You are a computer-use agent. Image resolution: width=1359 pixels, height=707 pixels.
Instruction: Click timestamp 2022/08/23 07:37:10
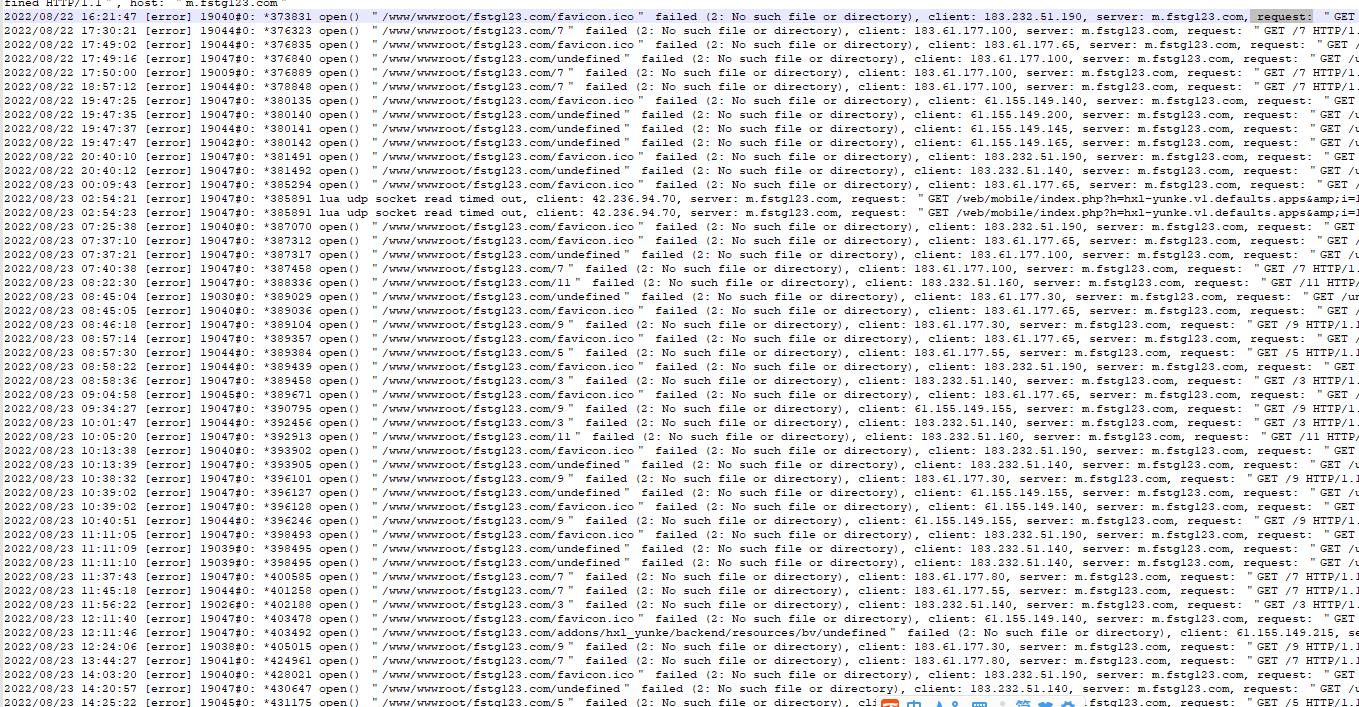click(70, 241)
